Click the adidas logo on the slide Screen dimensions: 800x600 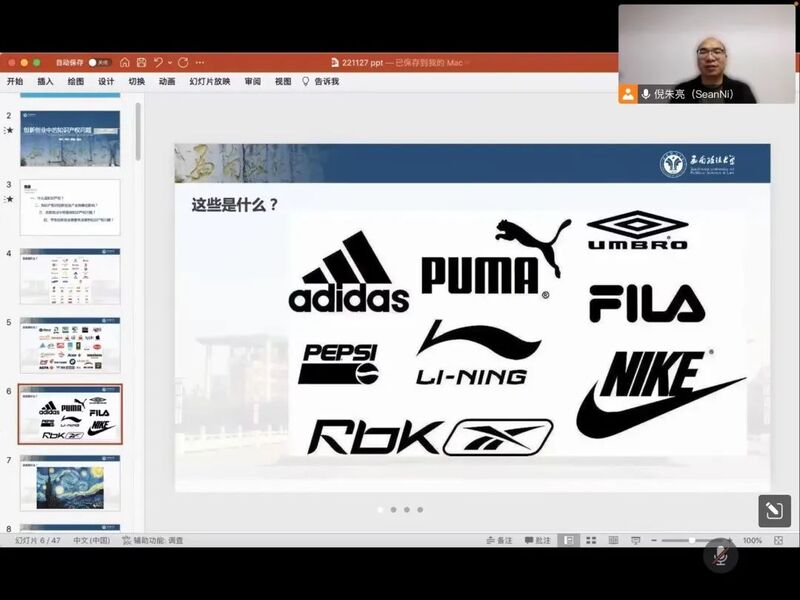click(349, 272)
